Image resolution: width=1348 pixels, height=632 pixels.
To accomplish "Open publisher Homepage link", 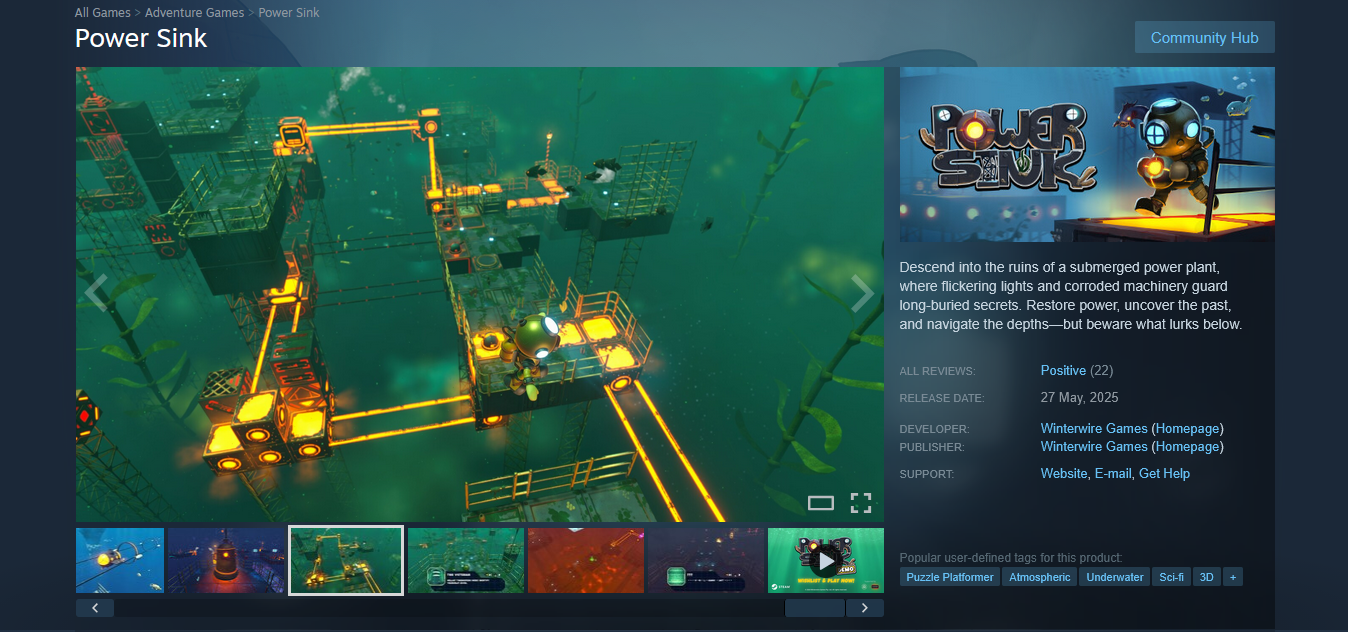I will pos(1187,446).
